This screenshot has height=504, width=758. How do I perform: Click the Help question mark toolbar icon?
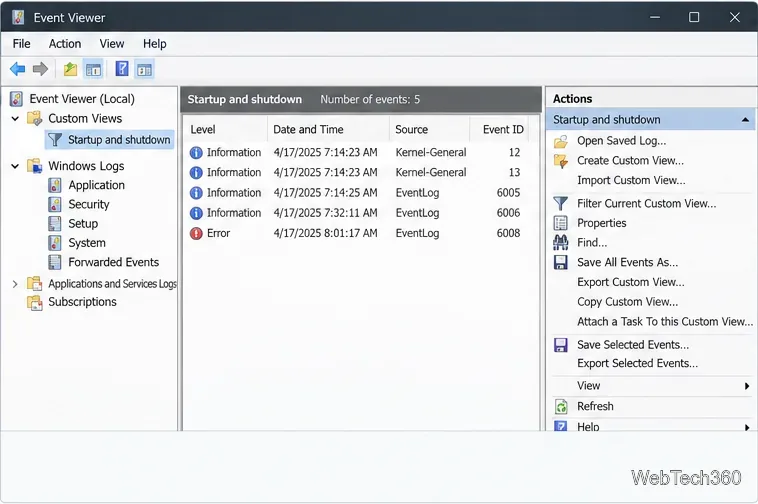pyautogui.click(x=122, y=69)
